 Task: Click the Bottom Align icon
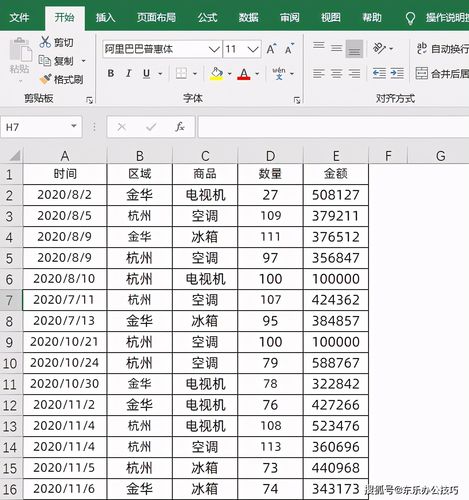point(354,49)
